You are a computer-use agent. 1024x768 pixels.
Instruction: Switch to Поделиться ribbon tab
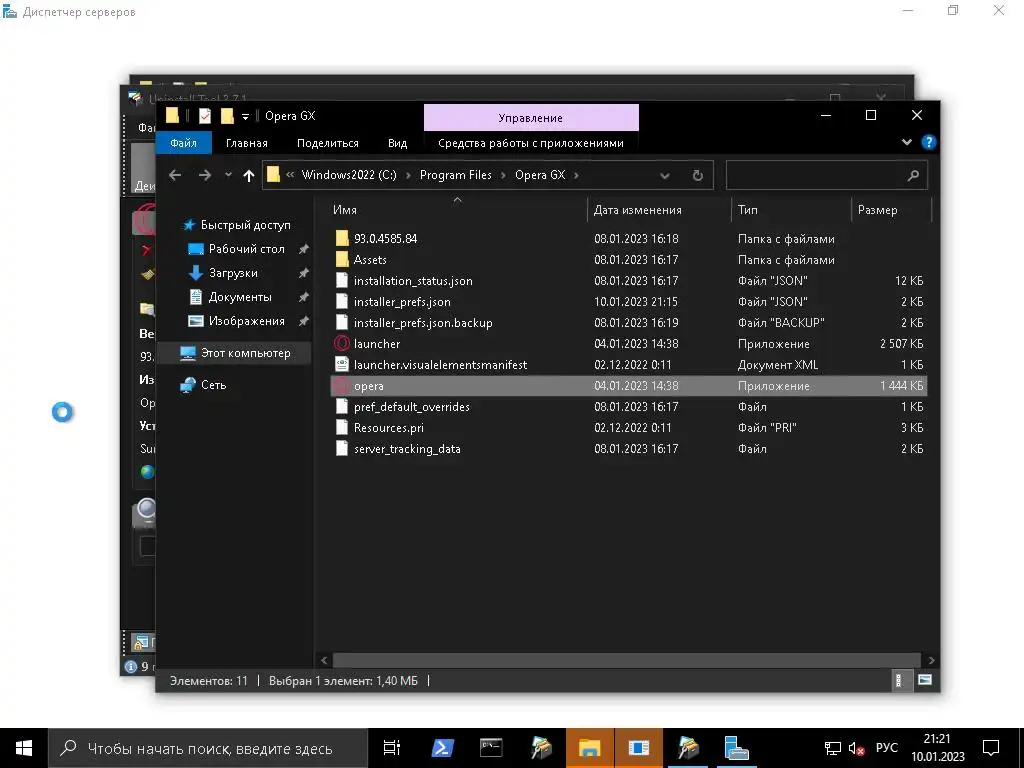click(x=328, y=143)
